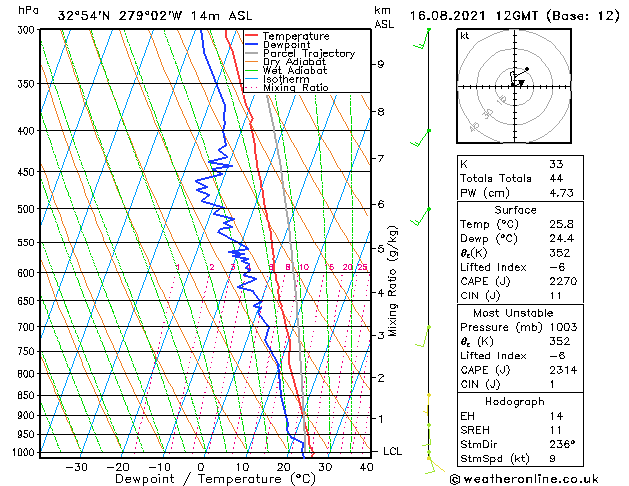629x486 pixels.
Task: Click the storm motion marker in hodograph
Action: tap(526, 70)
